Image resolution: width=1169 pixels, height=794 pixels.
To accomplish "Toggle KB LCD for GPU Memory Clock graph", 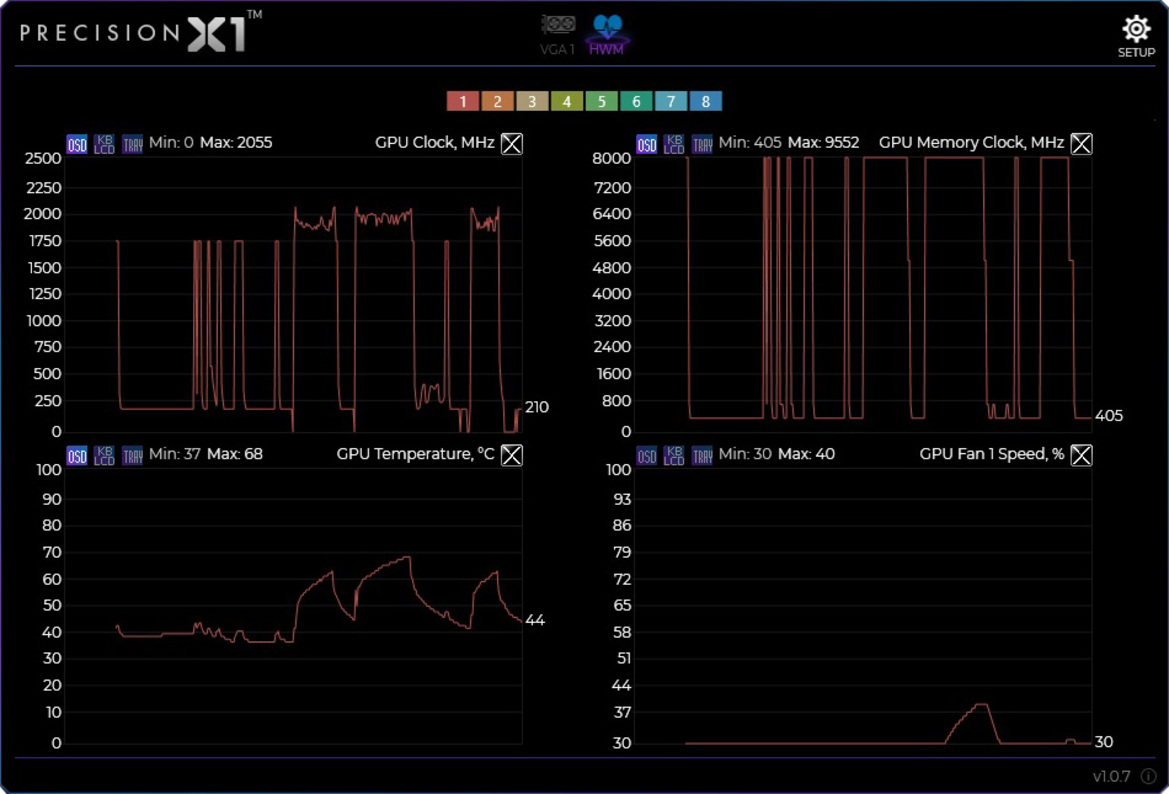I will click(674, 144).
